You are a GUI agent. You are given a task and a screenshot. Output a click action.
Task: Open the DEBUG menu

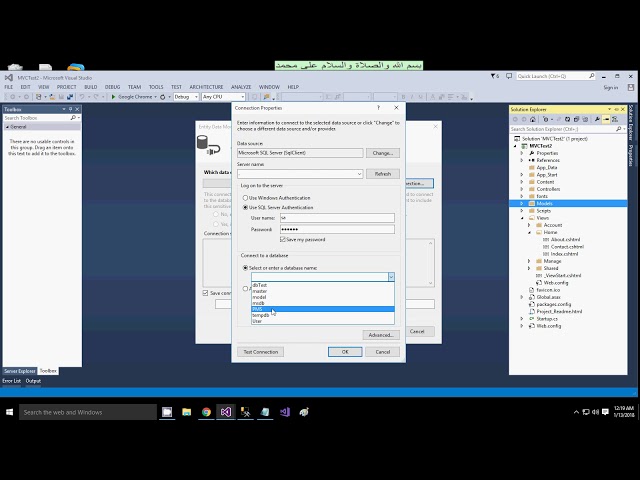(x=112, y=87)
